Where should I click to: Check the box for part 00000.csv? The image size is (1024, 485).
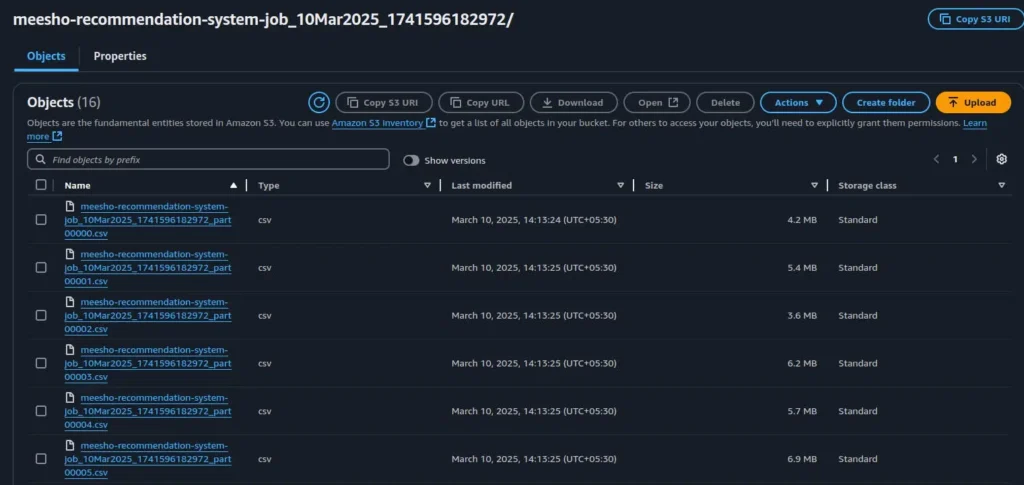coord(41,220)
